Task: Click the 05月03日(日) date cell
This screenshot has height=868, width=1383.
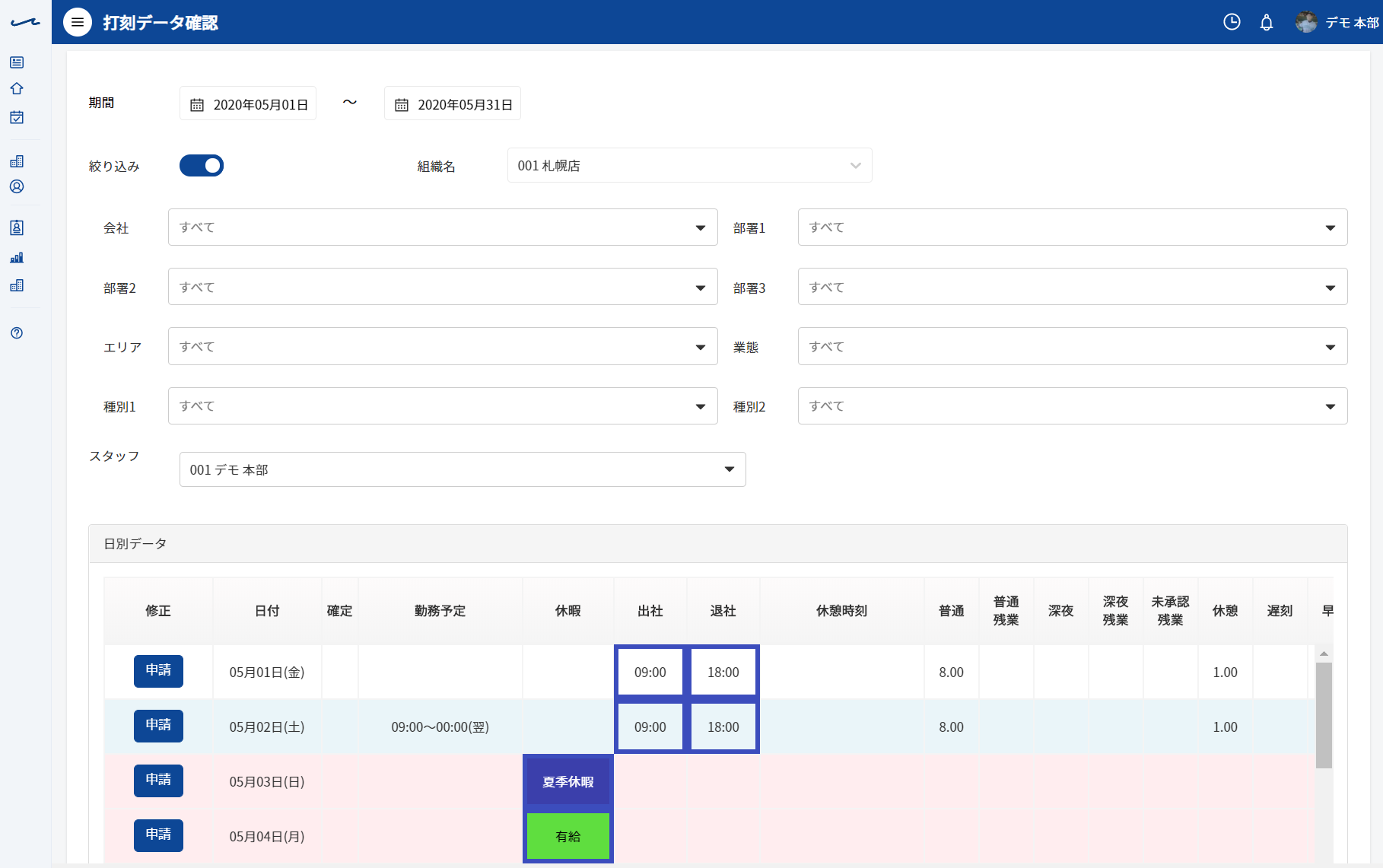Action: click(x=267, y=782)
